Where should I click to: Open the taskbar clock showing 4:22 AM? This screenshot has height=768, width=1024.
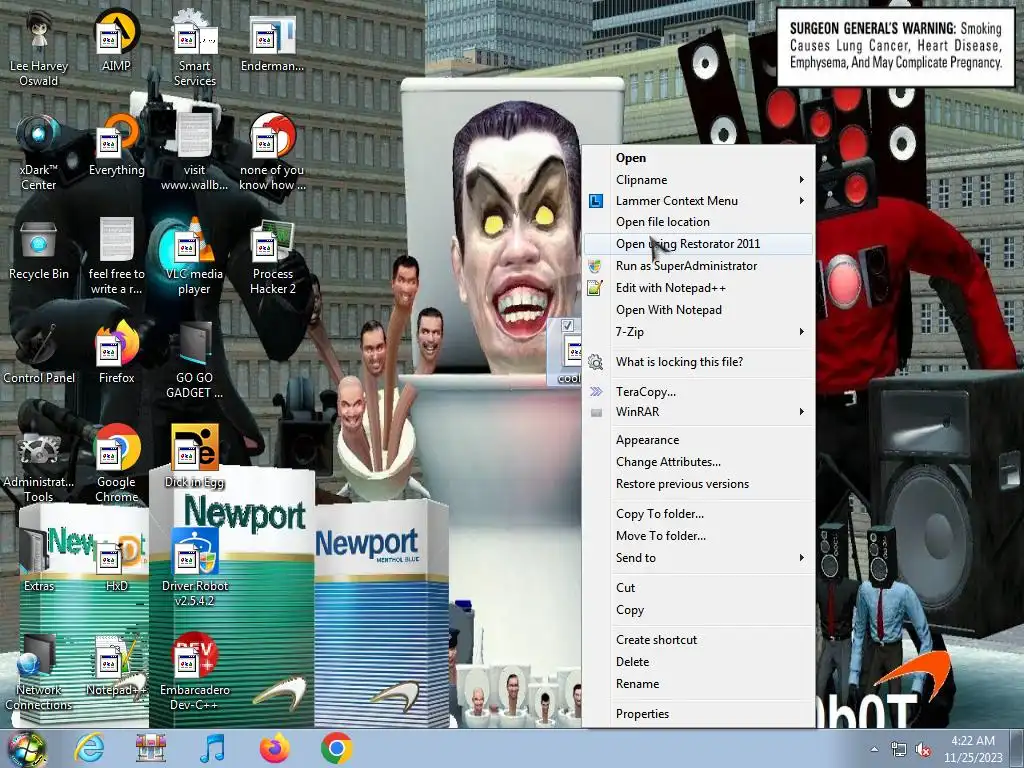coord(973,749)
